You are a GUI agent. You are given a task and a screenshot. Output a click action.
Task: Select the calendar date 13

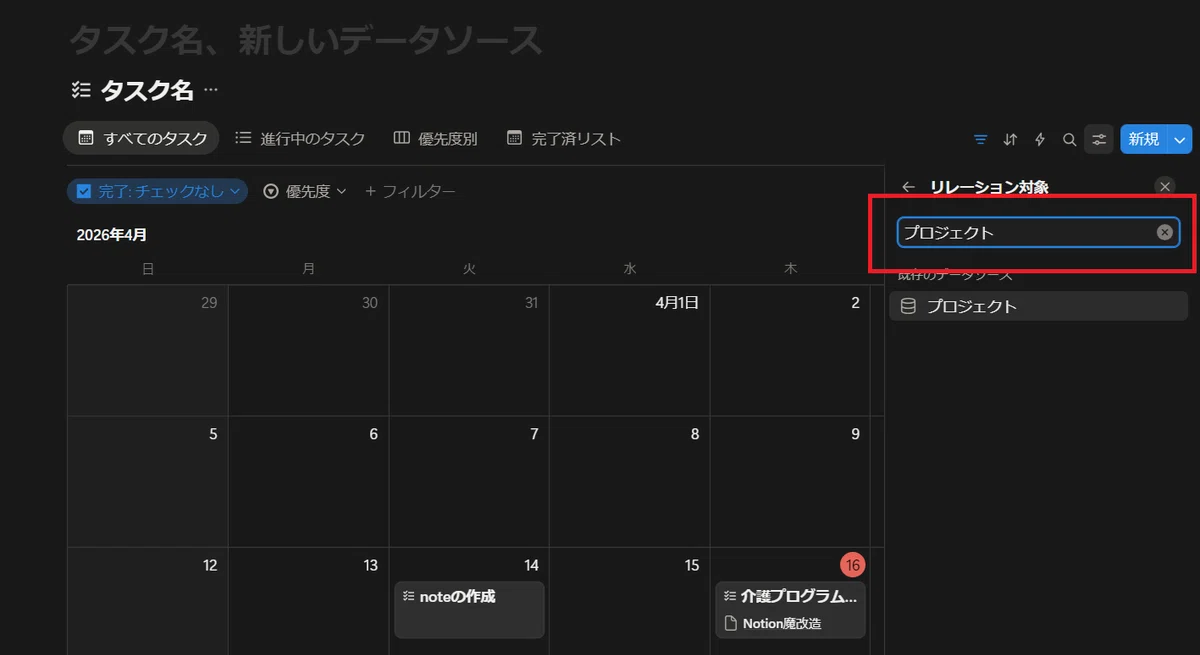pos(370,565)
